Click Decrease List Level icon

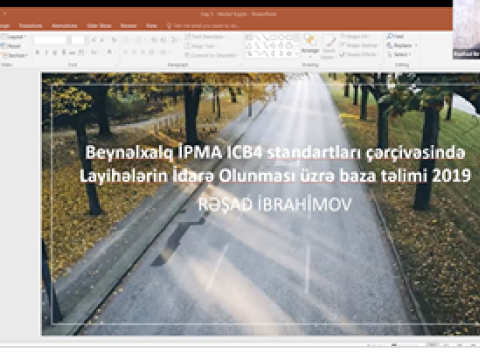coord(154,40)
